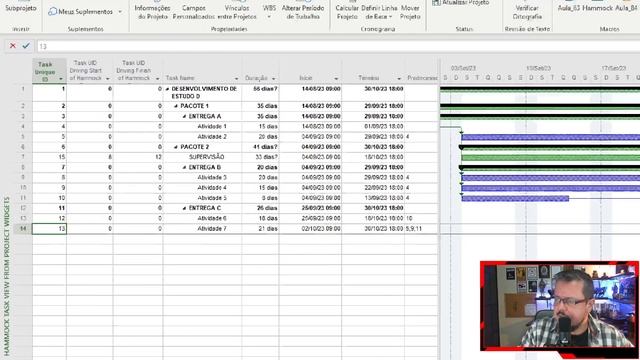The image size is (640, 360).
Task: Collapse the PACOTE 1 summary task
Action: coord(176,106)
